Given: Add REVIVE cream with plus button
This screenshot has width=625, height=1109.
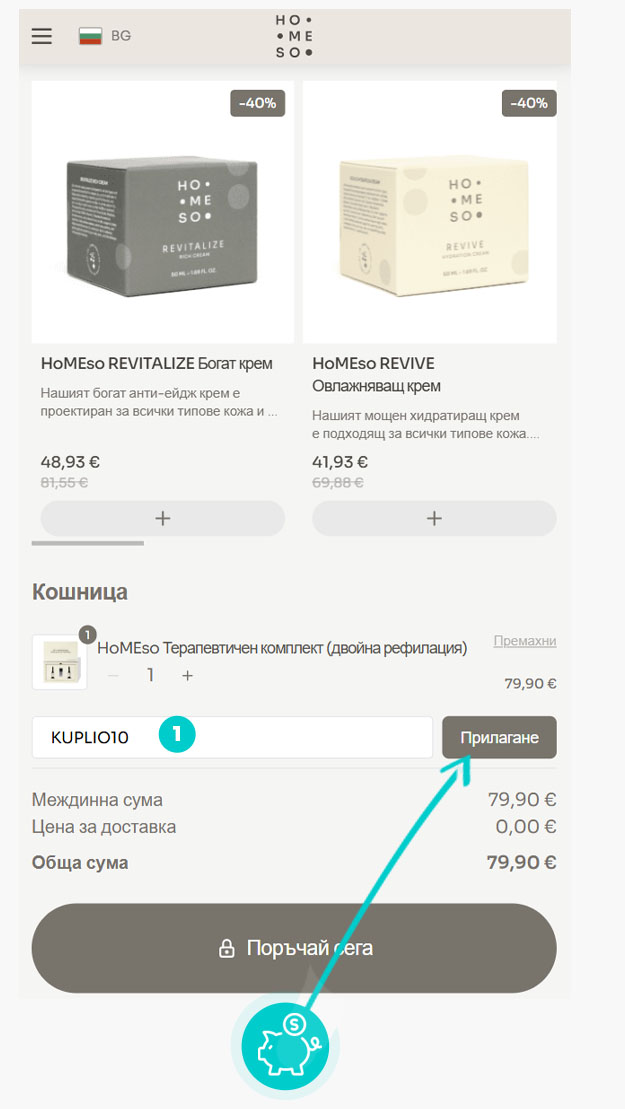Looking at the screenshot, I should click(434, 518).
